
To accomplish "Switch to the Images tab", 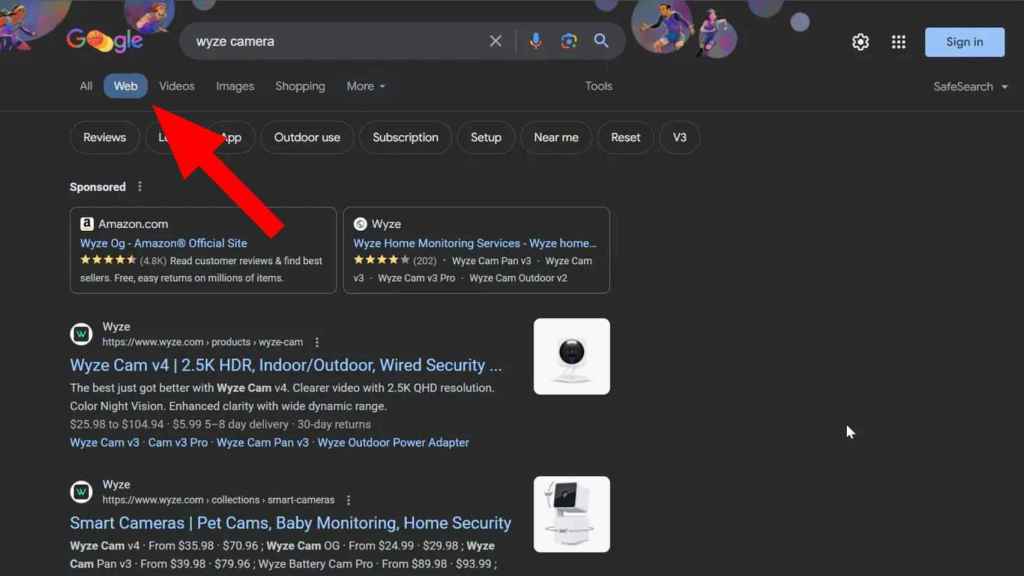I will [x=235, y=86].
